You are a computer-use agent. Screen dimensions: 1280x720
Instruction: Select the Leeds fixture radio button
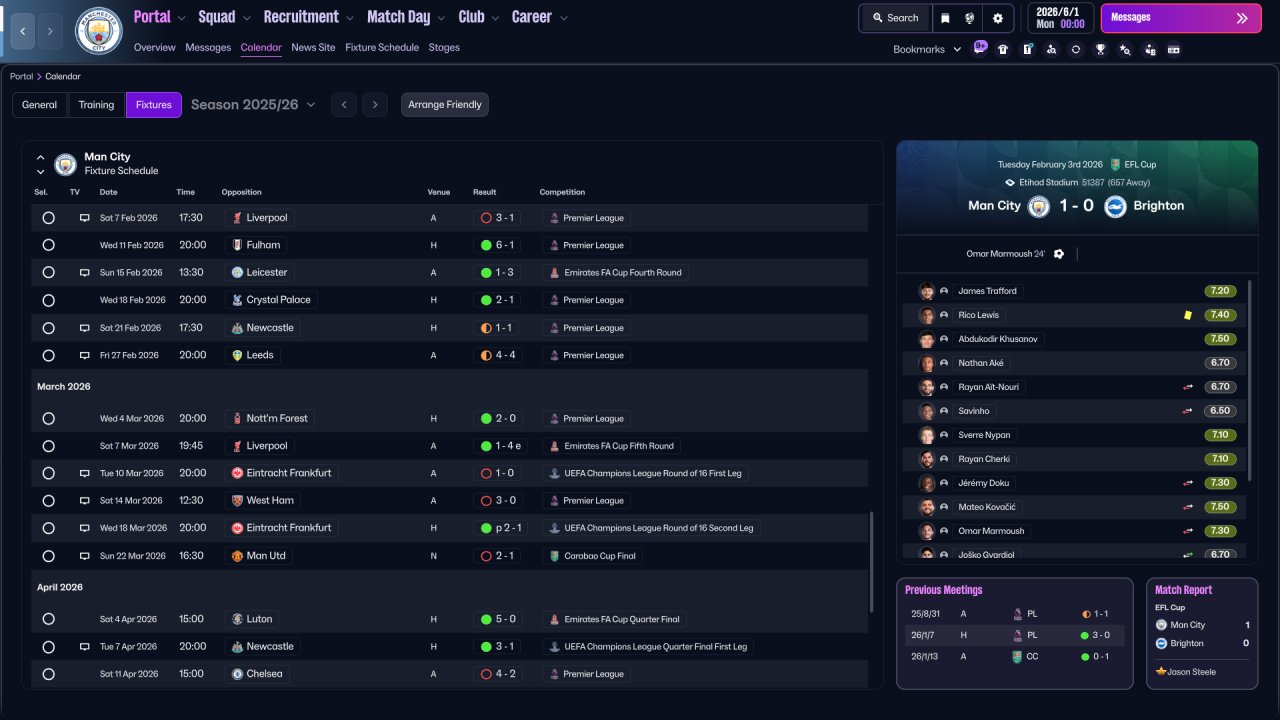coord(48,355)
